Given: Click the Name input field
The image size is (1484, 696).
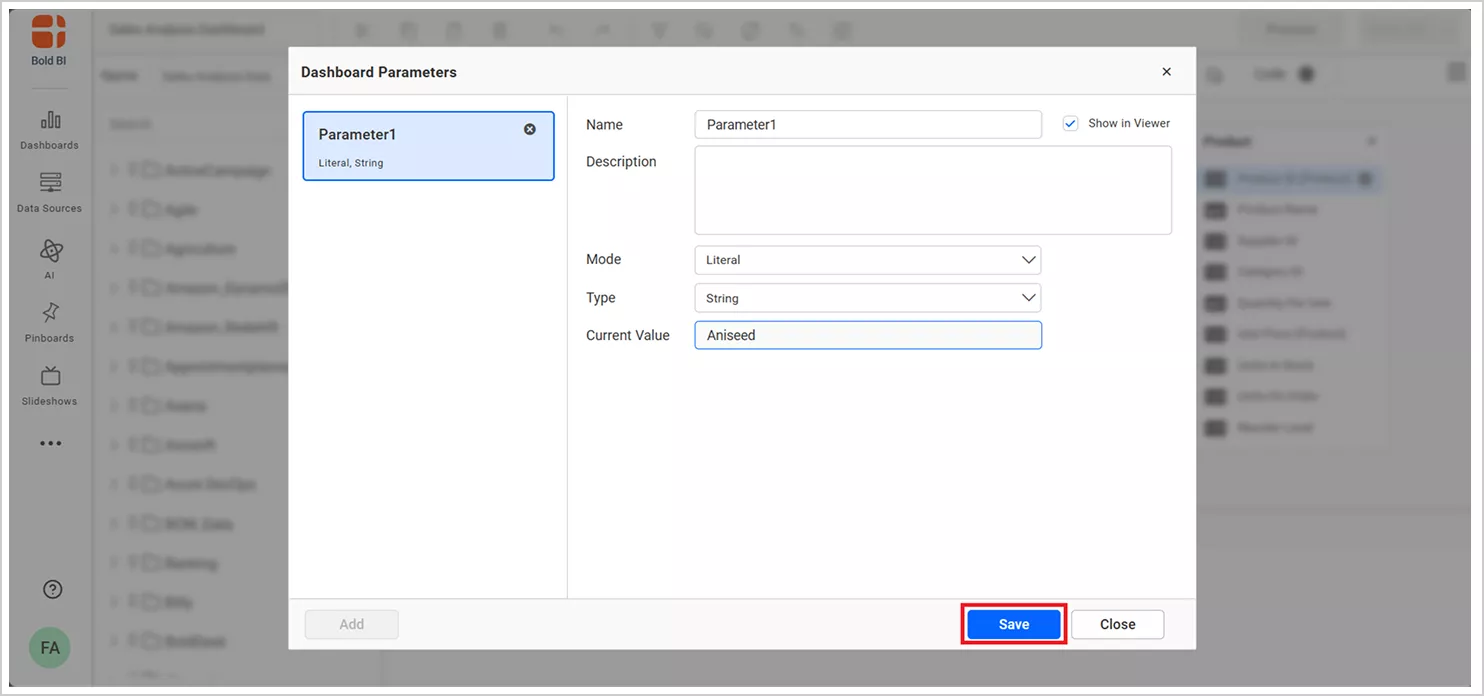Looking at the screenshot, I should [867, 124].
